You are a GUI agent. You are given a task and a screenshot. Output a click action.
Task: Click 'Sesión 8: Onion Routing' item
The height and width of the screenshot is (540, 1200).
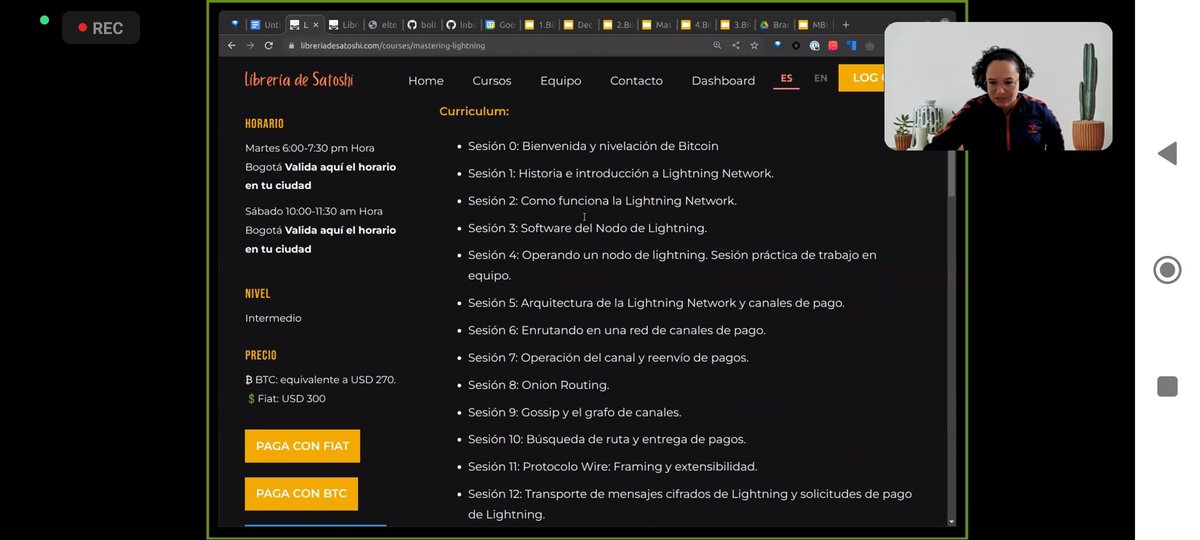[538, 385]
